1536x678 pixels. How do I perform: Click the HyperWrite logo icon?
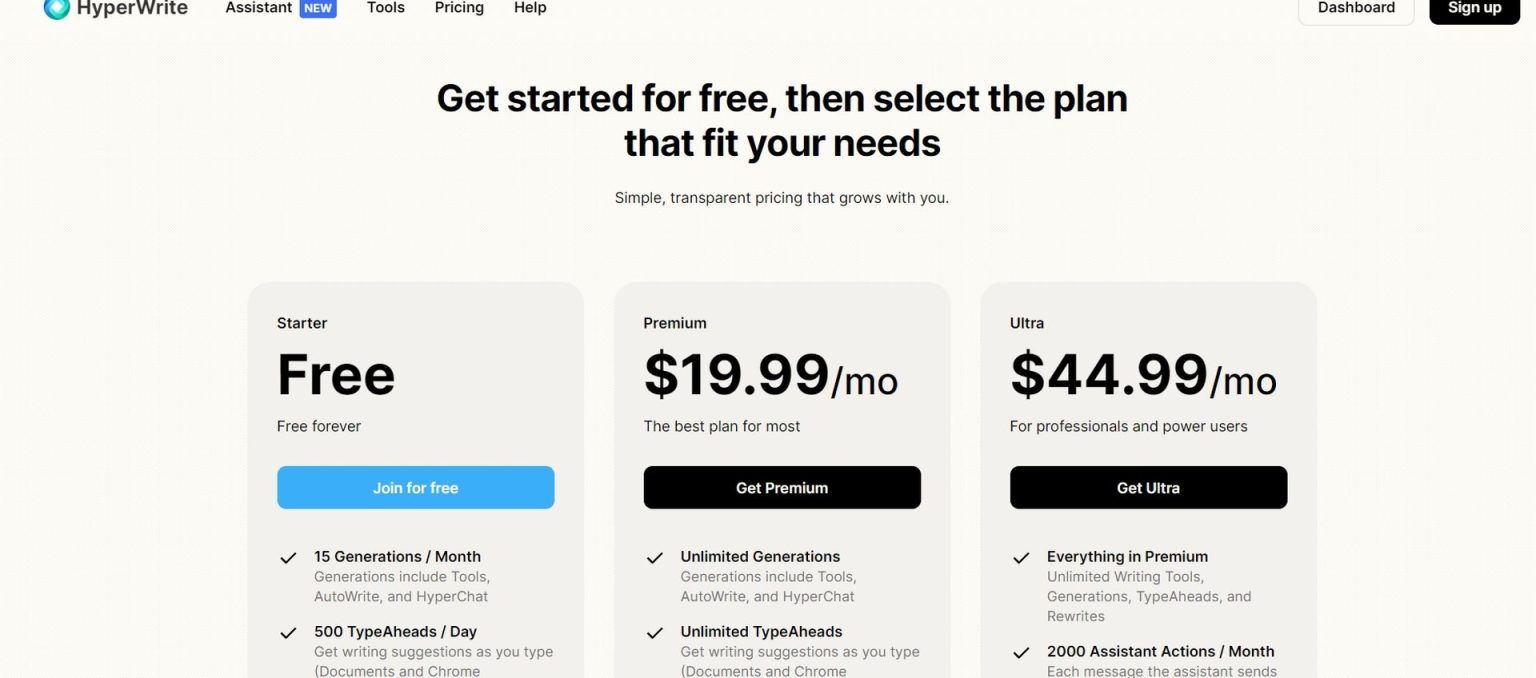[57, 8]
